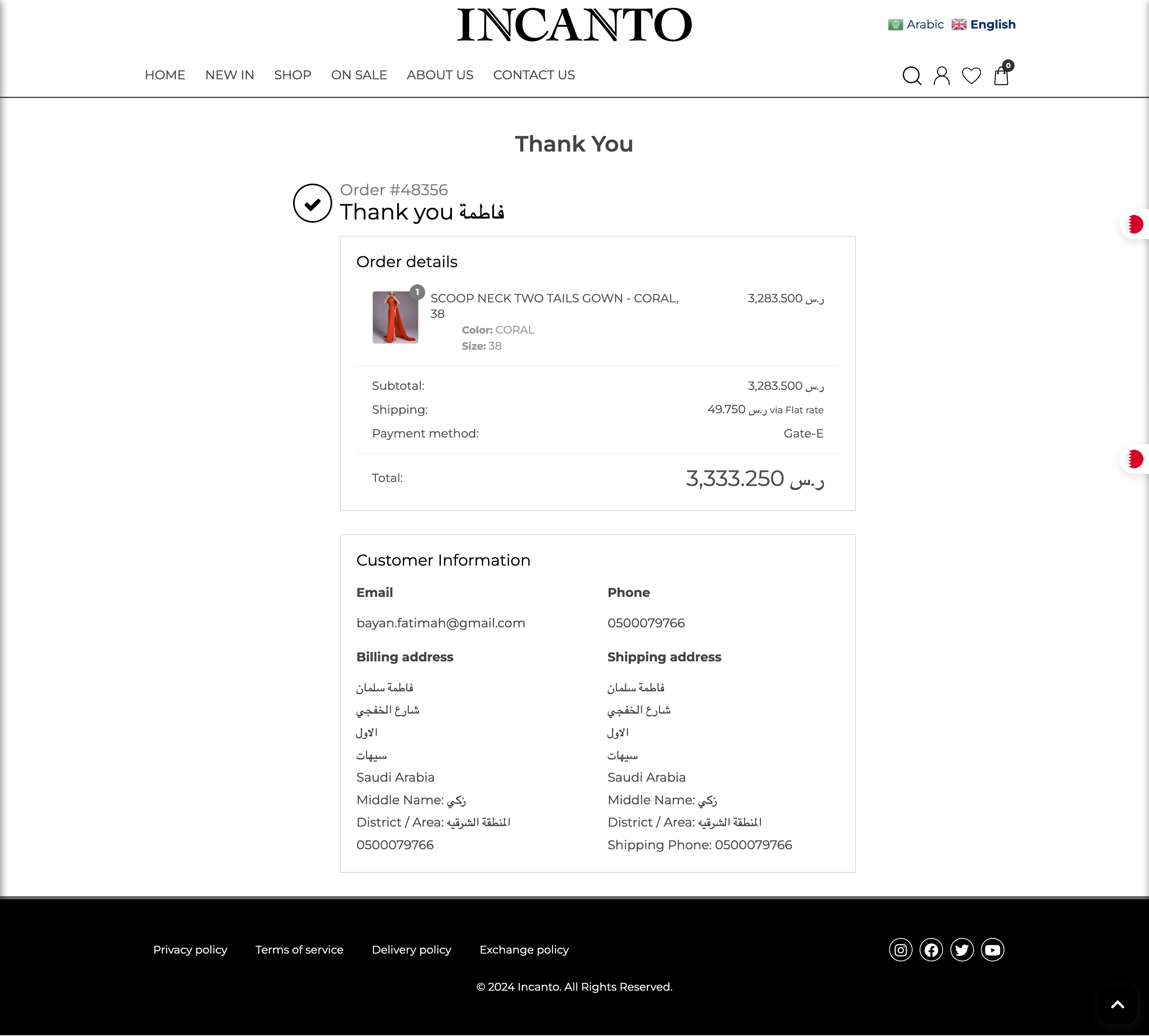Open the shopping bag cart icon
The height and width of the screenshot is (1036, 1149).
coord(1001,76)
